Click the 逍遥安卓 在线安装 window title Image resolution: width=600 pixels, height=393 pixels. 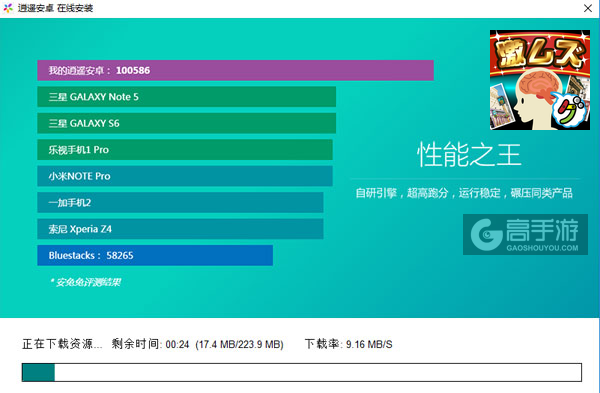pos(55,8)
